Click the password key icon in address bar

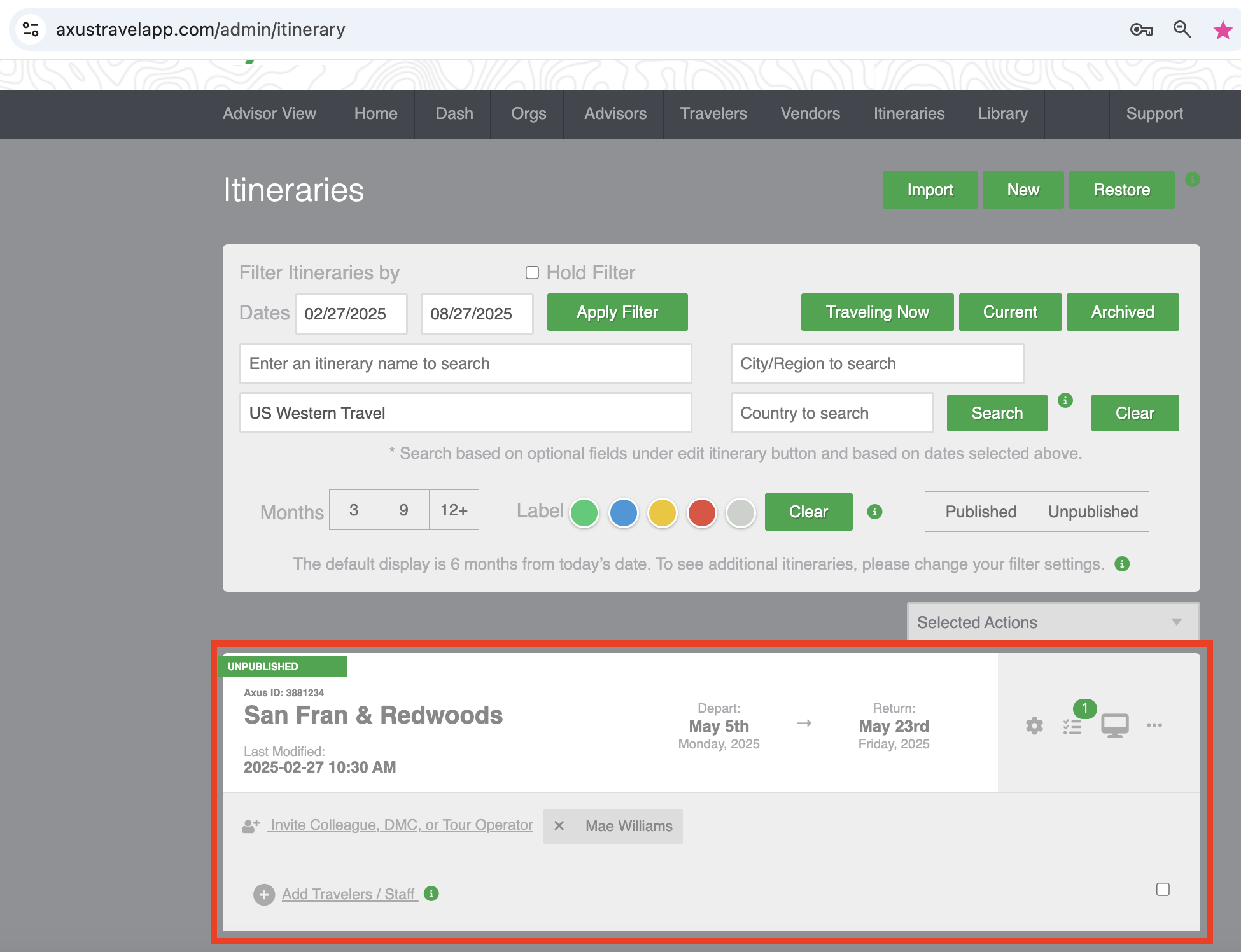1142,29
